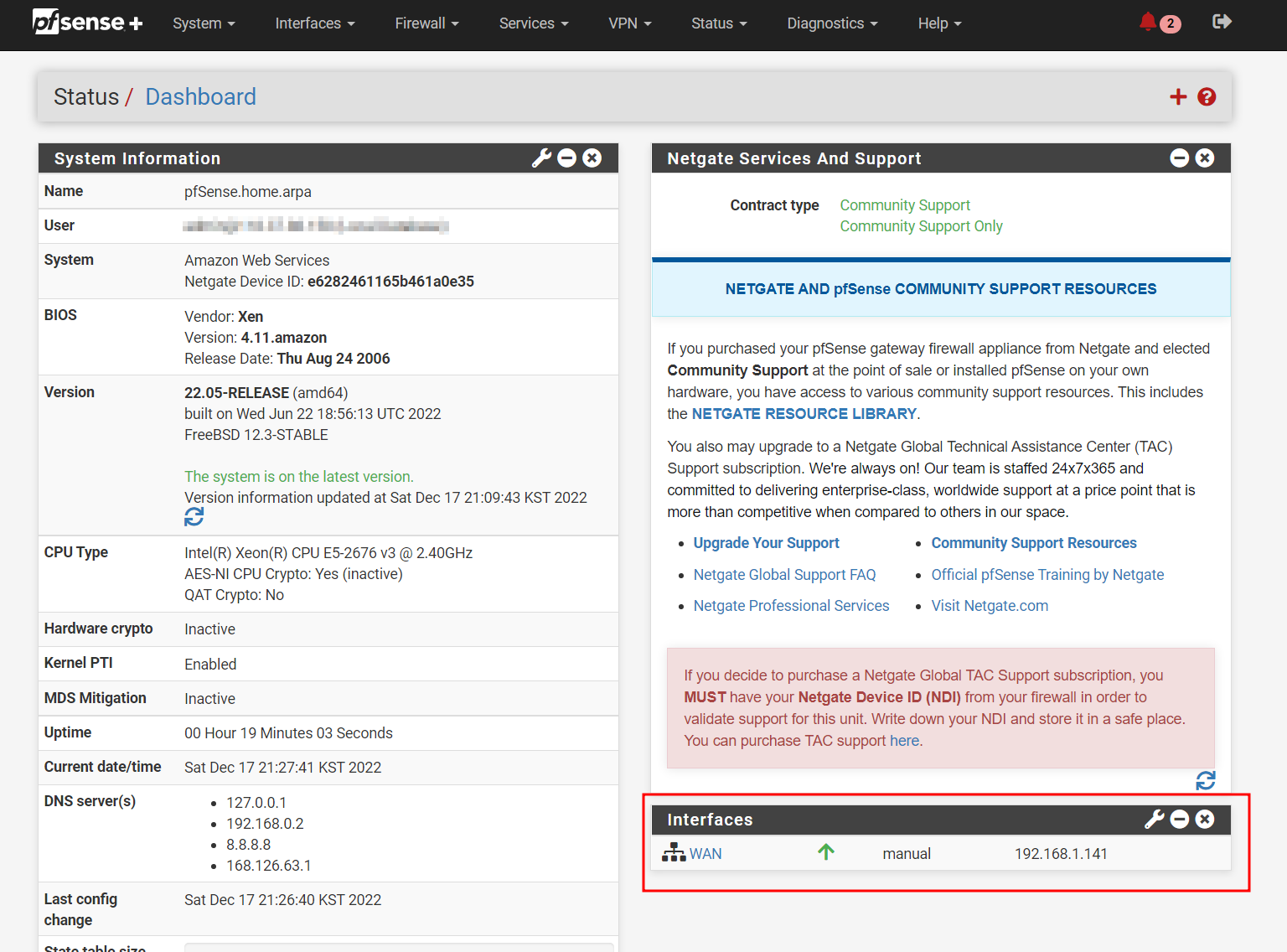1287x952 pixels.
Task: Open the WAN interface link
Action: click(x=706, y=854)
